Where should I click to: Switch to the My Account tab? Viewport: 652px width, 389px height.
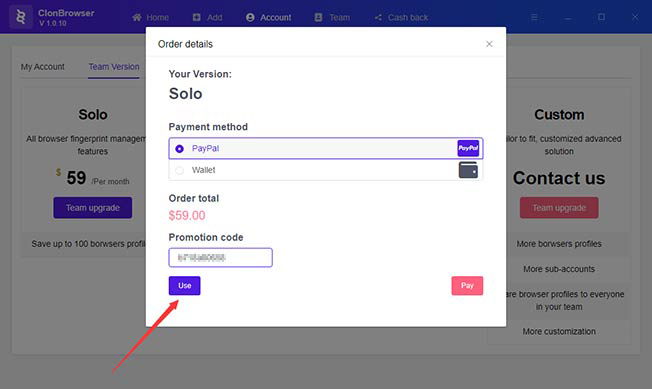tap(42, 67)
